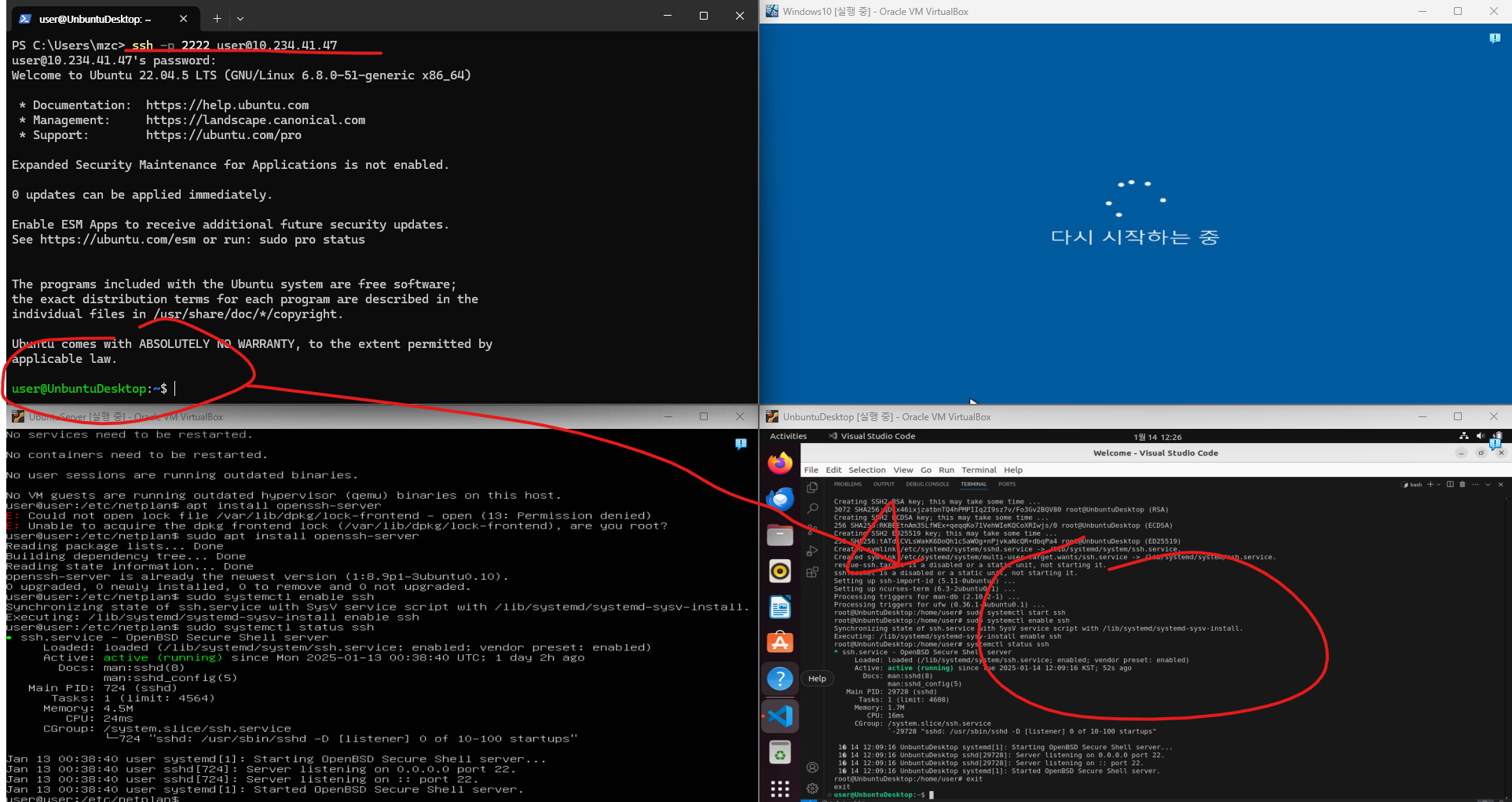Expand the new terminal launch profile dropdown
Screen dimensions: 1512x802
(1438, 485)
